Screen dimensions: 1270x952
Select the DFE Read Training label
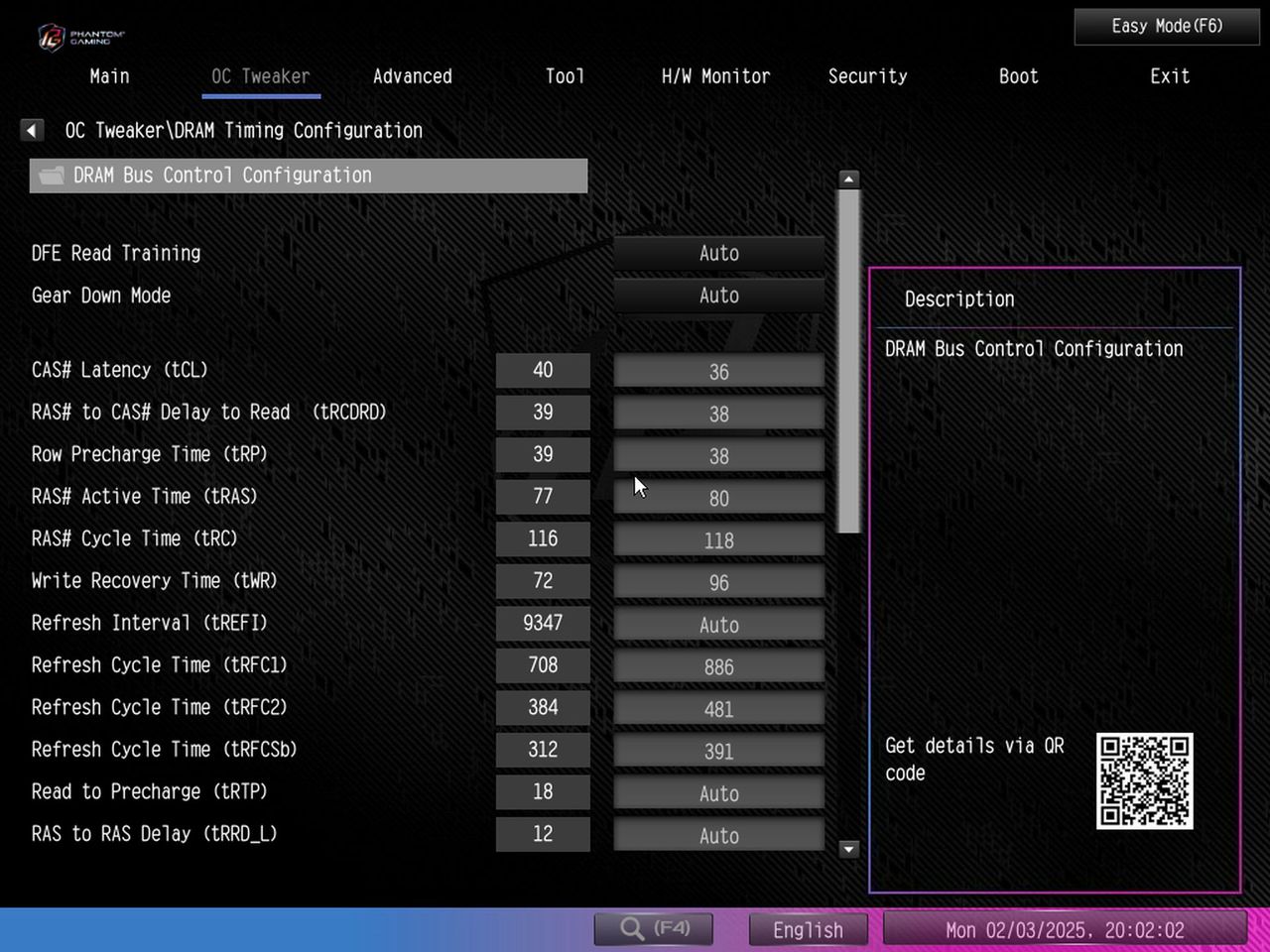click(x=116, y=253)
